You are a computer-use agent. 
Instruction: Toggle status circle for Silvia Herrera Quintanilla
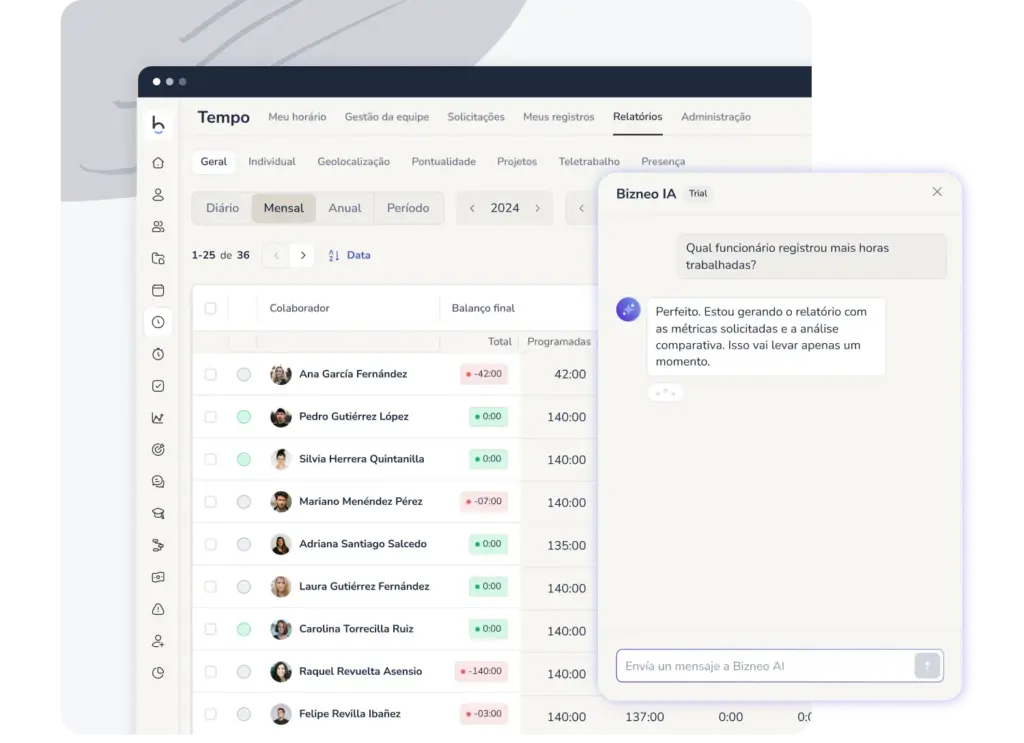coord(244,459)
